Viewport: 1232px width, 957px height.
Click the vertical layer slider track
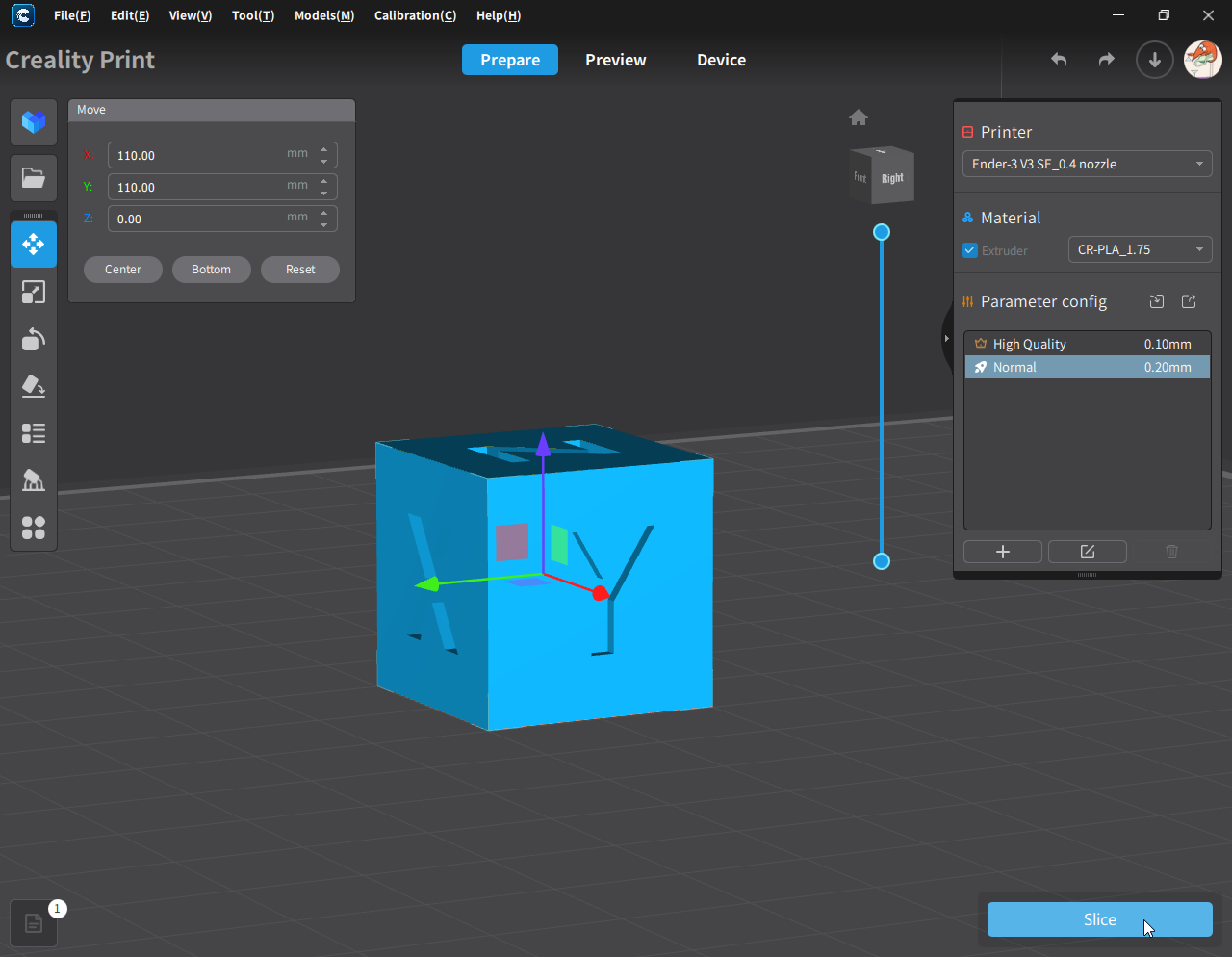[x=882, y=397]
